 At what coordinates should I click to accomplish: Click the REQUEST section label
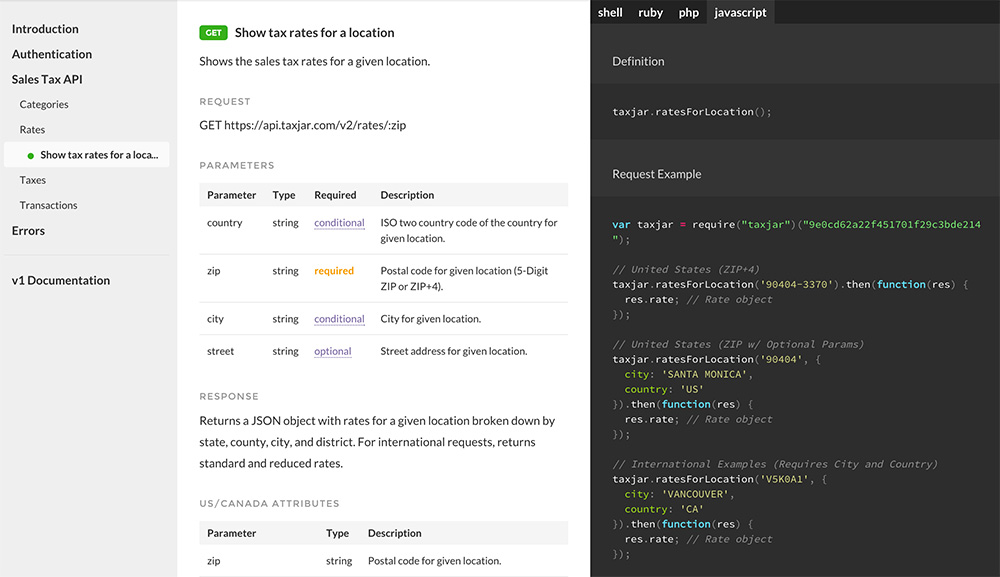[224, 101]
